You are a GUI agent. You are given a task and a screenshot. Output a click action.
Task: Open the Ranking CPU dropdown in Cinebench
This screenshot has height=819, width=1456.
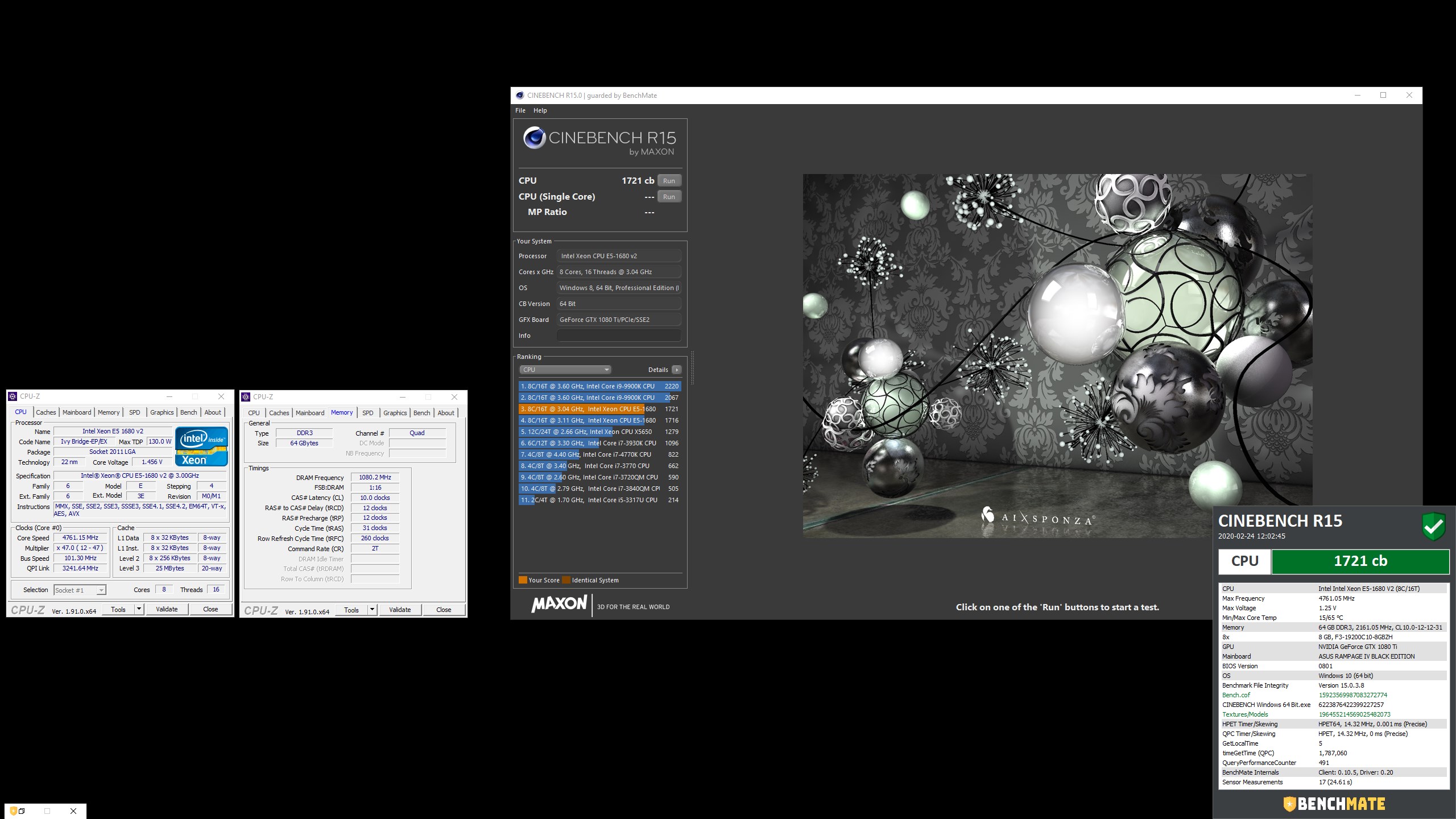[565, 370]
